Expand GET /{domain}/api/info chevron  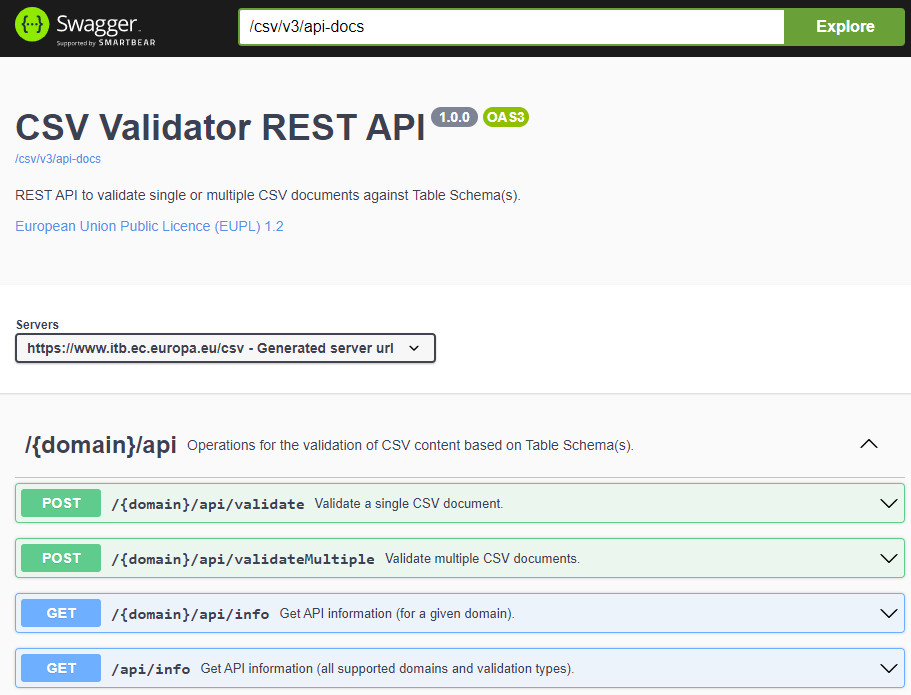pyautogui.click(x=888, y=613)
